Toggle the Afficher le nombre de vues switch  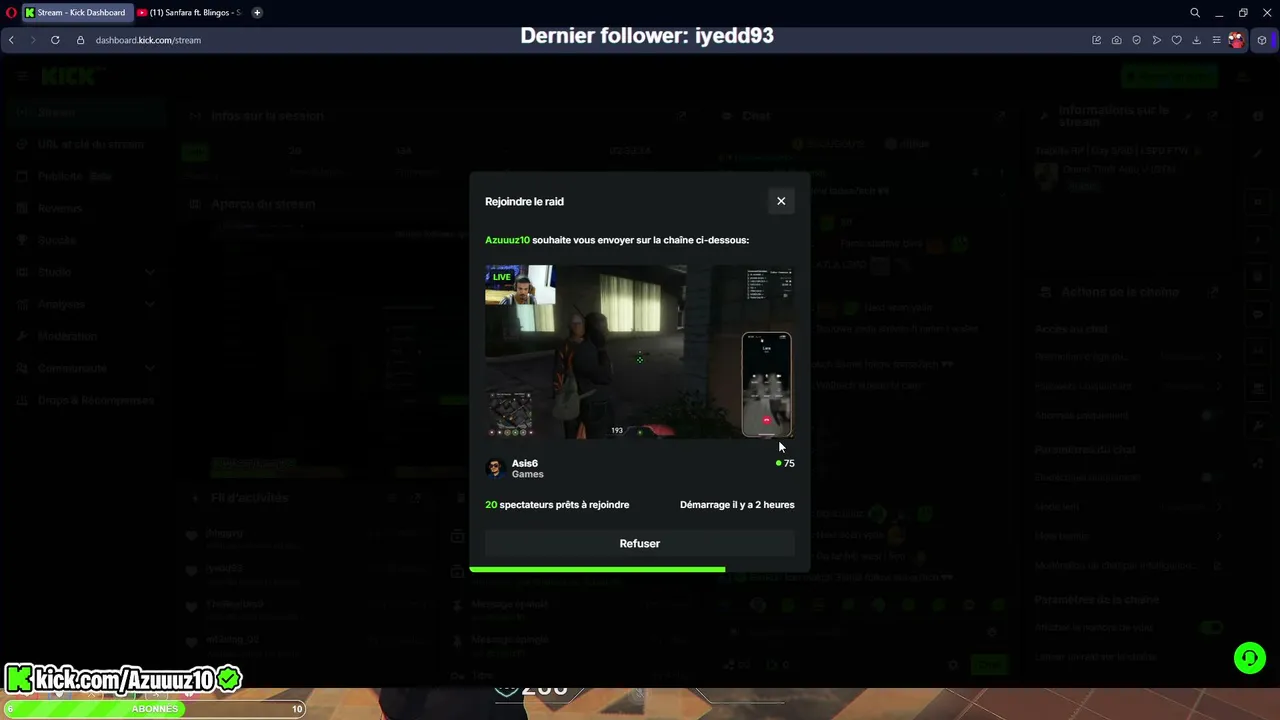[x=1212, y=628]
